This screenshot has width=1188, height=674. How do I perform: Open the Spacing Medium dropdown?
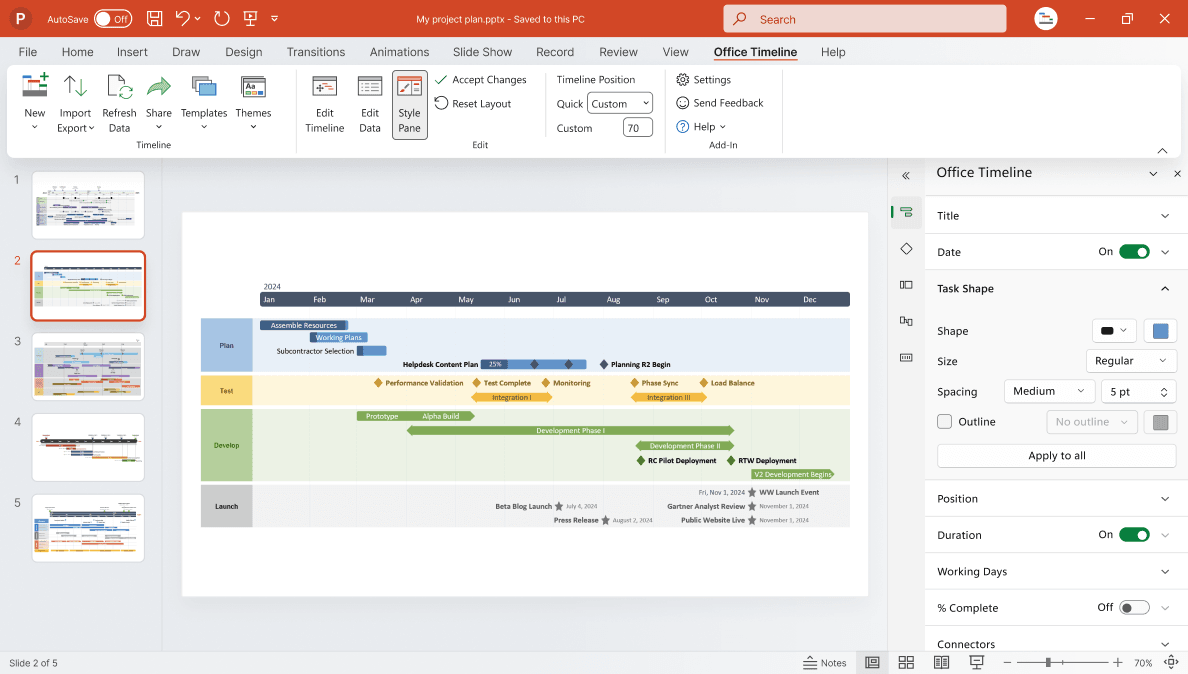coord(1049,391)
